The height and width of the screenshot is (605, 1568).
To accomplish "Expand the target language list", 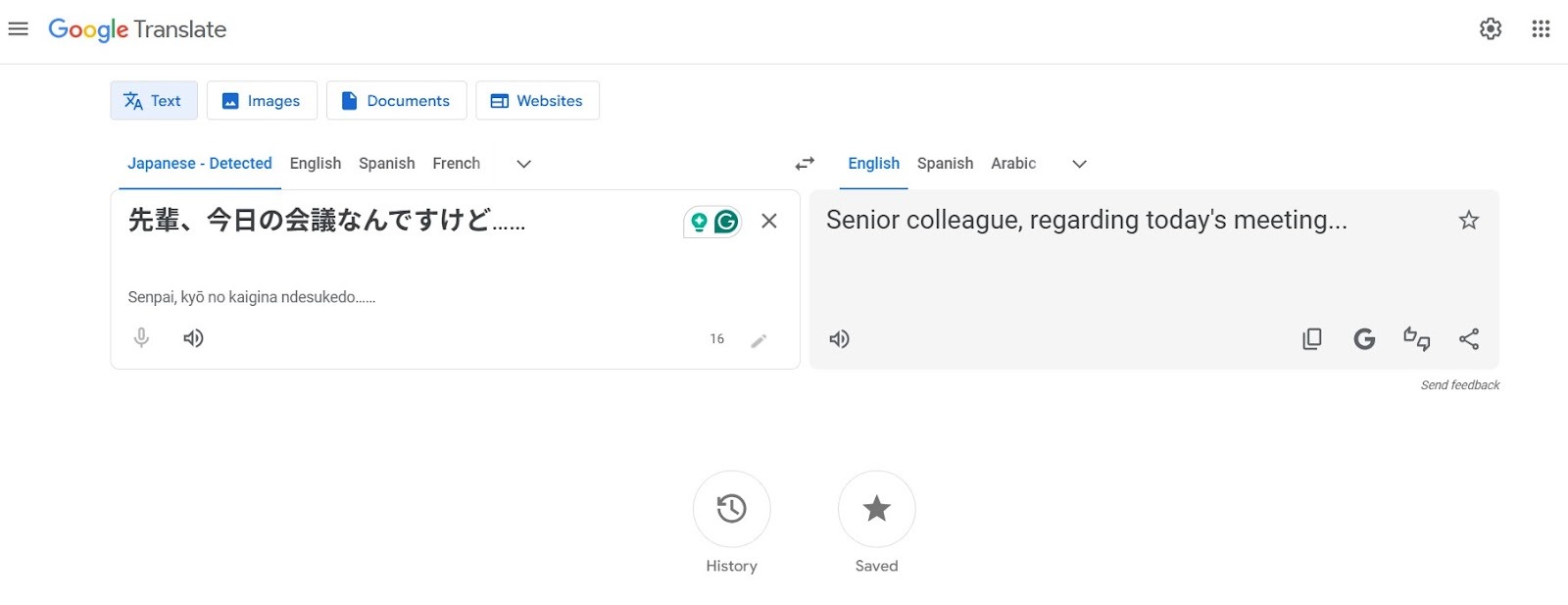I will (x=1079, y=164).
